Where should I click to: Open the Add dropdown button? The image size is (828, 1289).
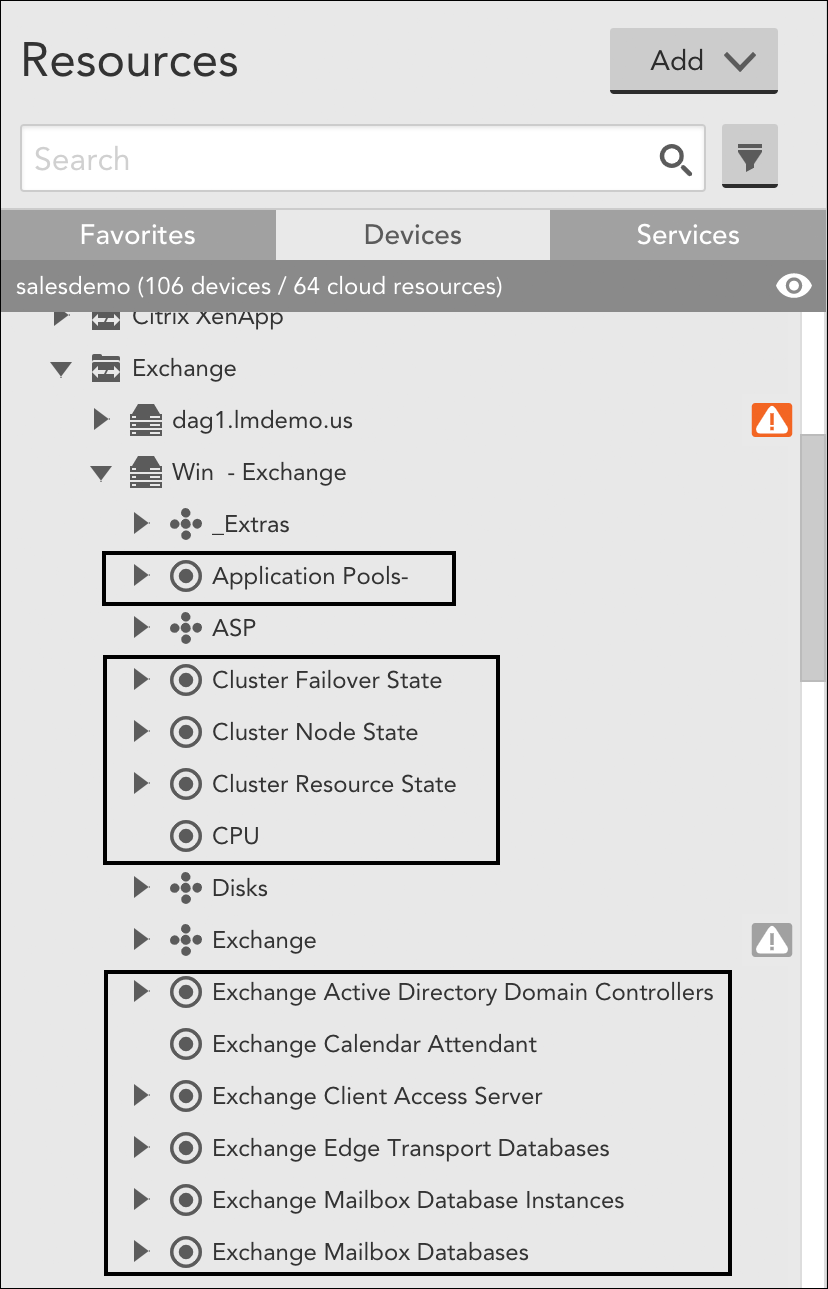(693, 61)
